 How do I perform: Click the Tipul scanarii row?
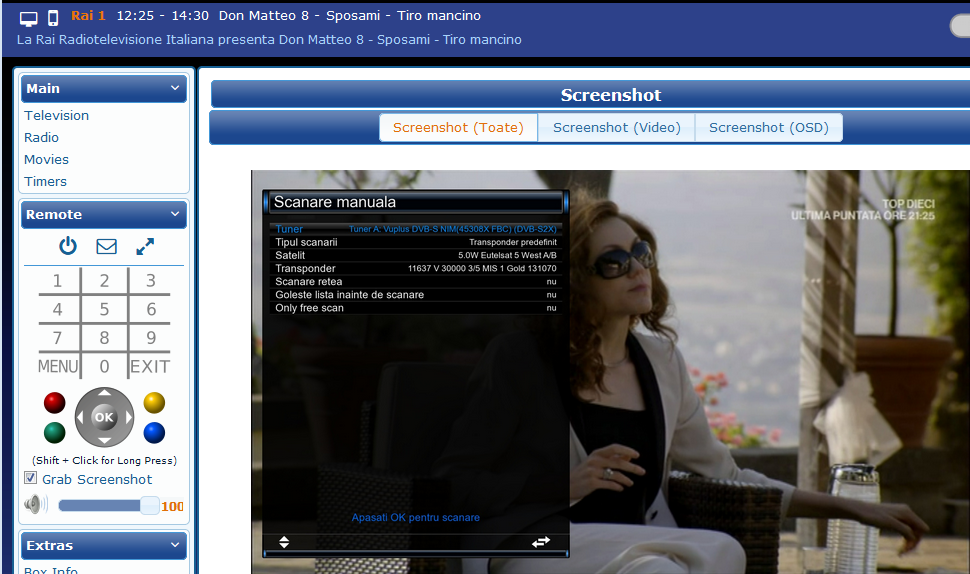(x=416, y=242)
